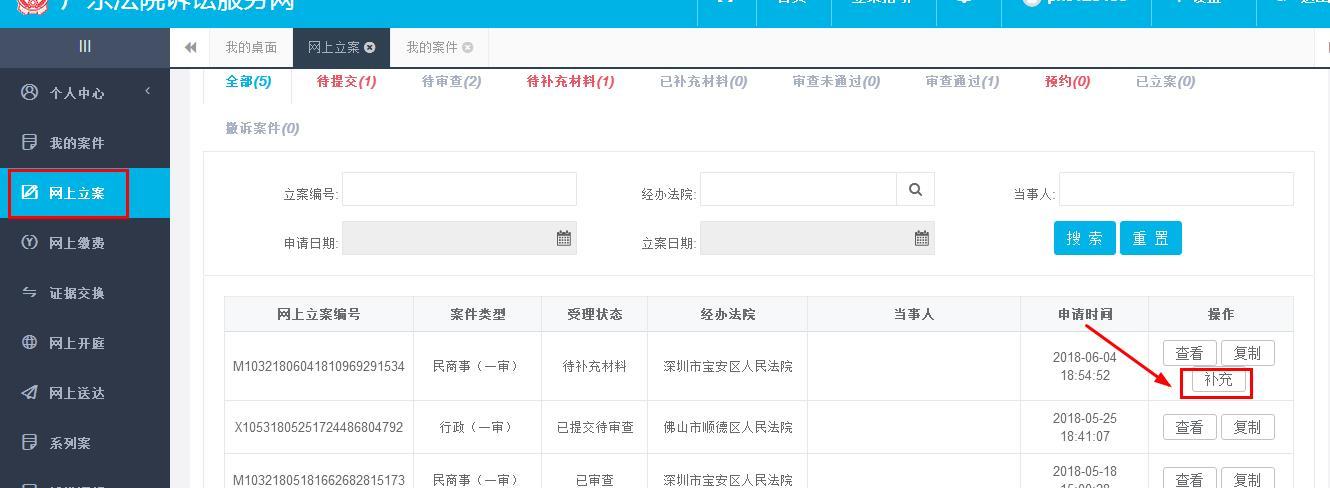Click the magnifier icon beside 经办法院
This screenshot has width=1330, height=488.
click(915, 189)
